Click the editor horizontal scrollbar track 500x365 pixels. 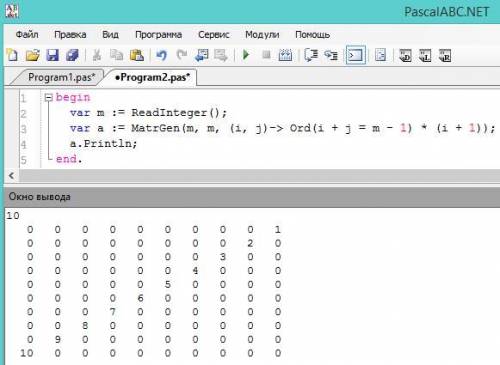[259, 176]
